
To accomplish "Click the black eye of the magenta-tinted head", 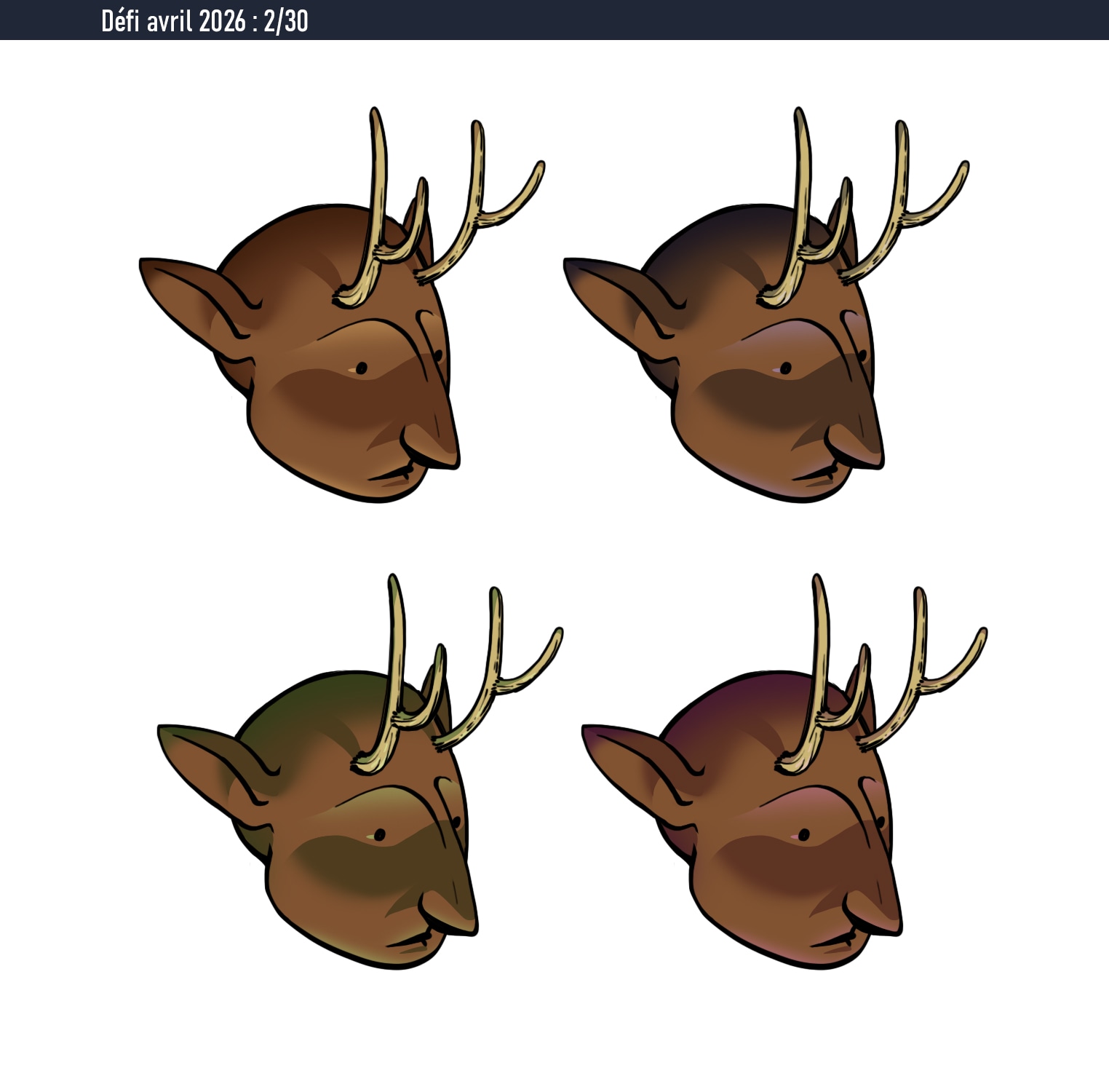I will click(x=804, y=834).
